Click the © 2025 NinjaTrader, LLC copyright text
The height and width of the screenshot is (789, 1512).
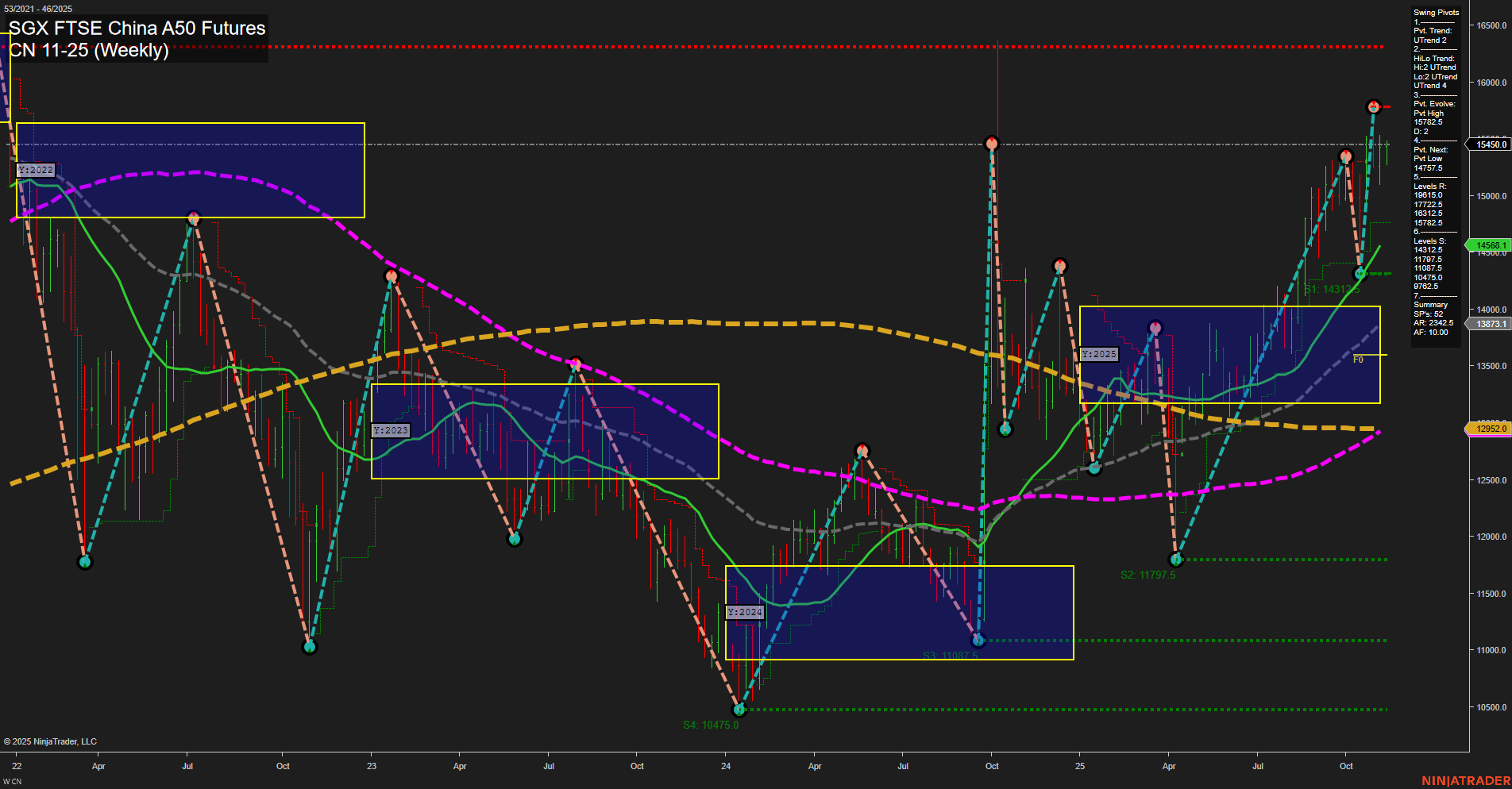(50, 741)
